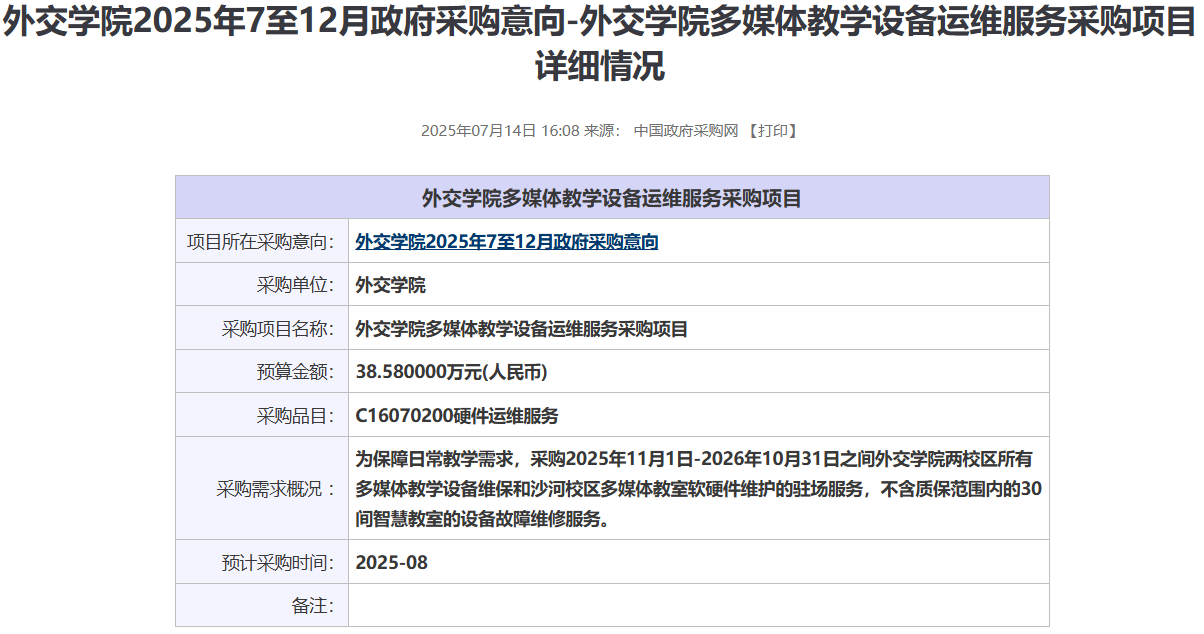Click the C16070200硬件运维服务 category value
This screenshot has height=634, width=1204.
pos(457,416)
